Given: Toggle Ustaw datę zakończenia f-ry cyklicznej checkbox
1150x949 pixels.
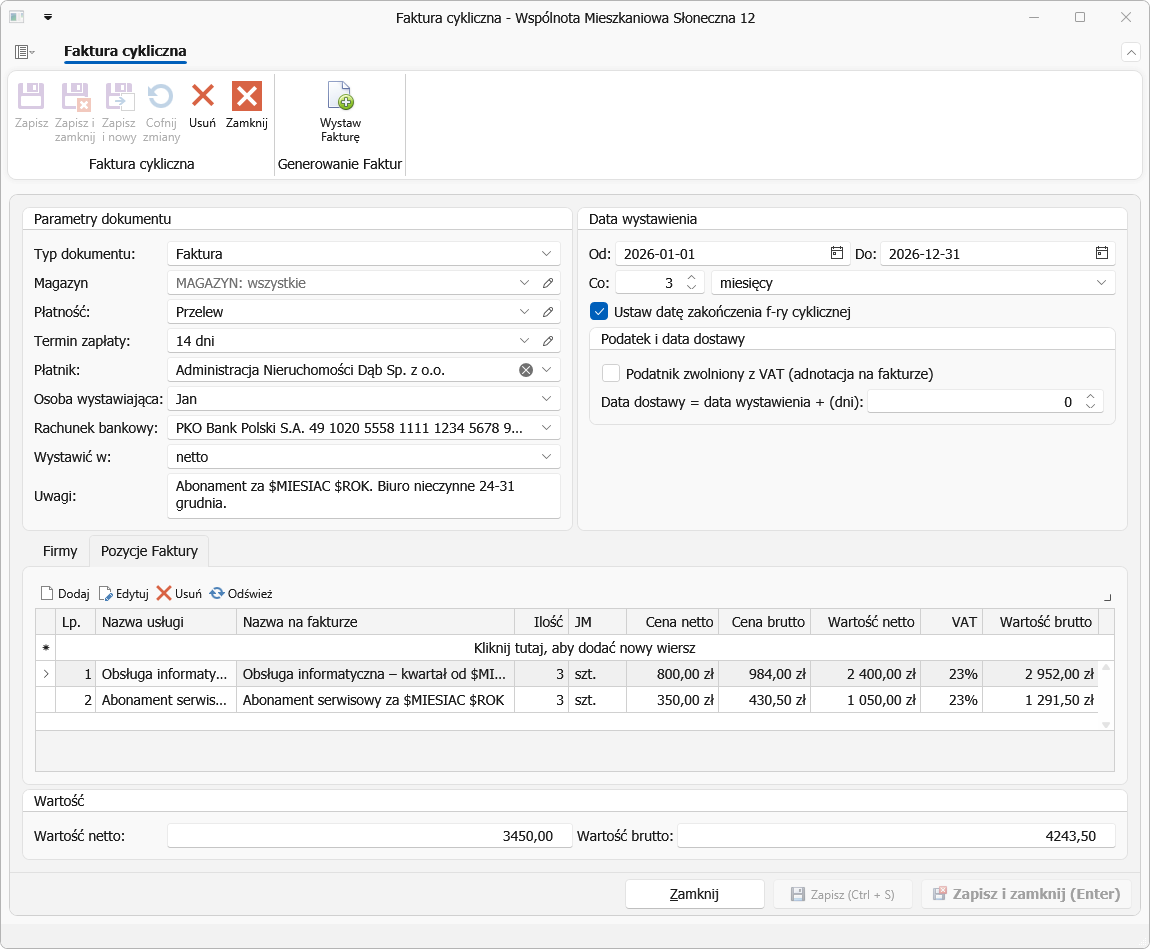Looking at the screenshot, I should (599, 312).
